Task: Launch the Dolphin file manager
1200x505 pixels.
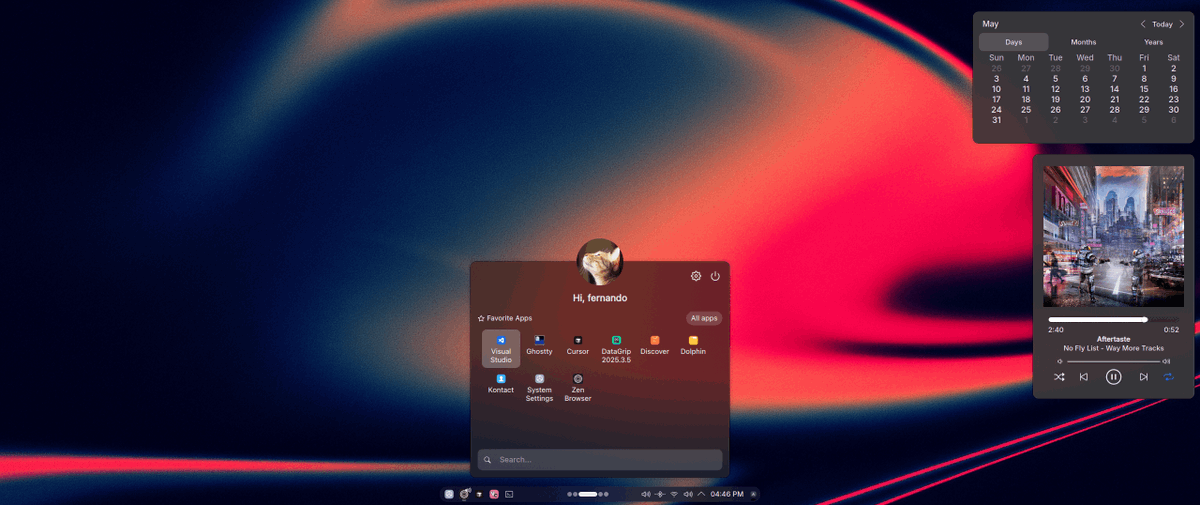Action: coord(693,346)
